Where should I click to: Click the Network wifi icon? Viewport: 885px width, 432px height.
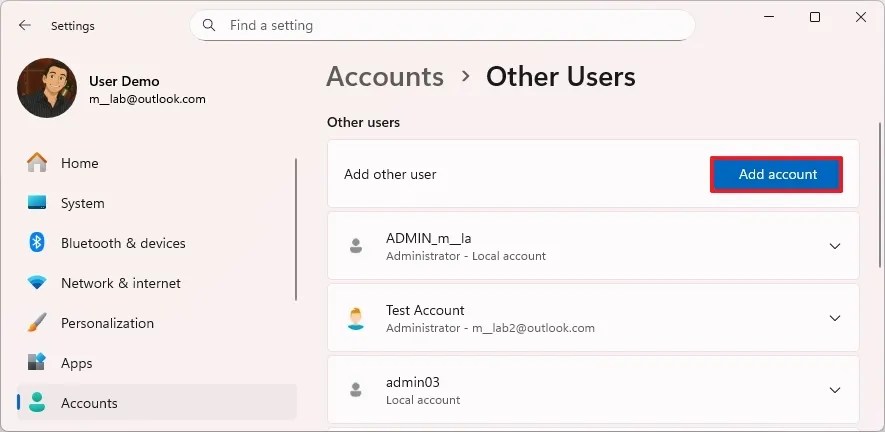(x=37, y=283)
